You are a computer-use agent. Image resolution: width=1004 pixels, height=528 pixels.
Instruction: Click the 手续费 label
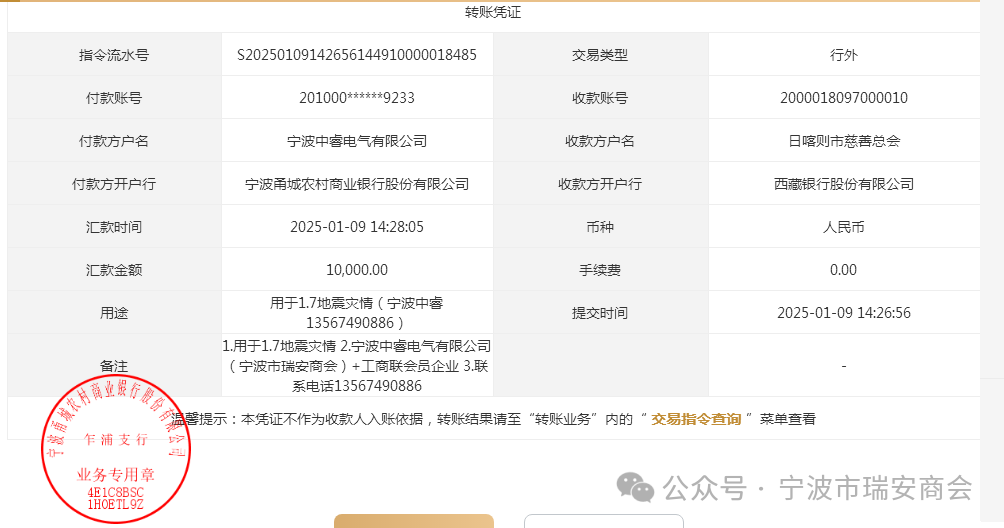(x=600, y=269)
